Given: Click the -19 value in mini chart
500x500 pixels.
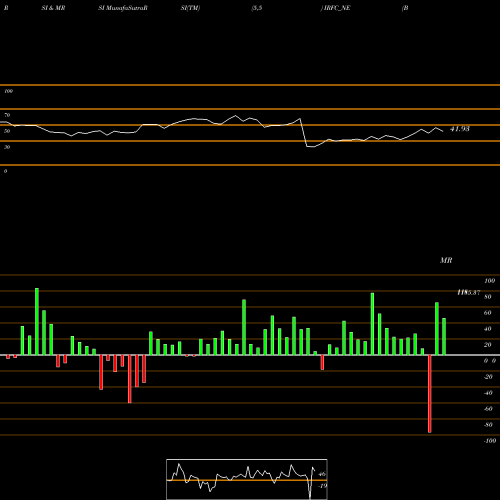Looking at the screenshot, I should click(x=322, y=486).
